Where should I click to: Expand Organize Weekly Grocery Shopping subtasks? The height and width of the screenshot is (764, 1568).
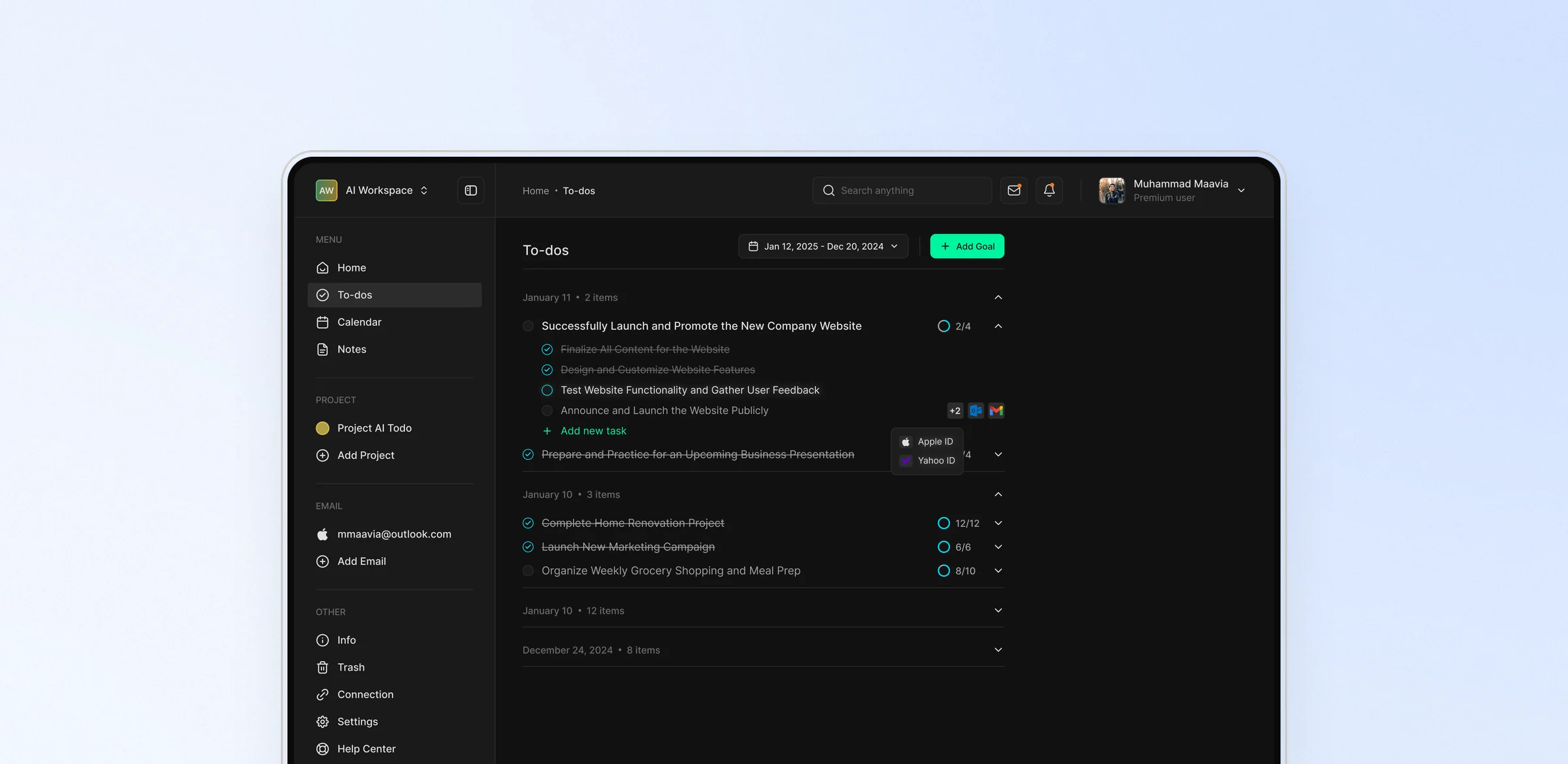click(x=998, y=571)
